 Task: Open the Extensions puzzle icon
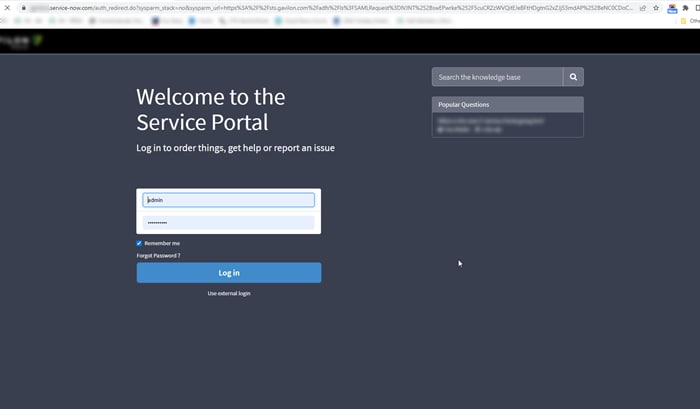(685, 8)
